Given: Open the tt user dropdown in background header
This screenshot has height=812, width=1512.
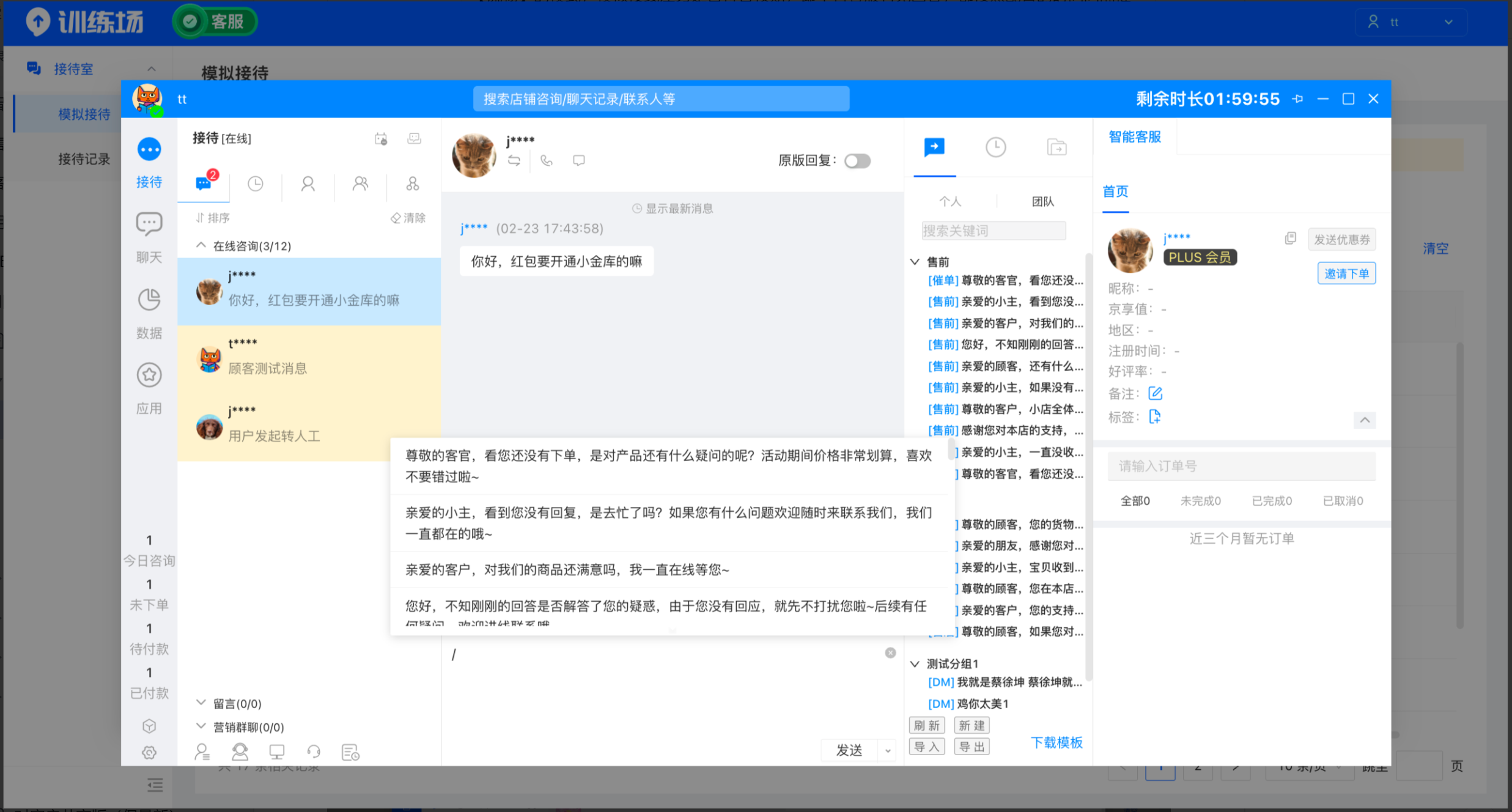Looking at the screenshot, I should (1411, 22).
